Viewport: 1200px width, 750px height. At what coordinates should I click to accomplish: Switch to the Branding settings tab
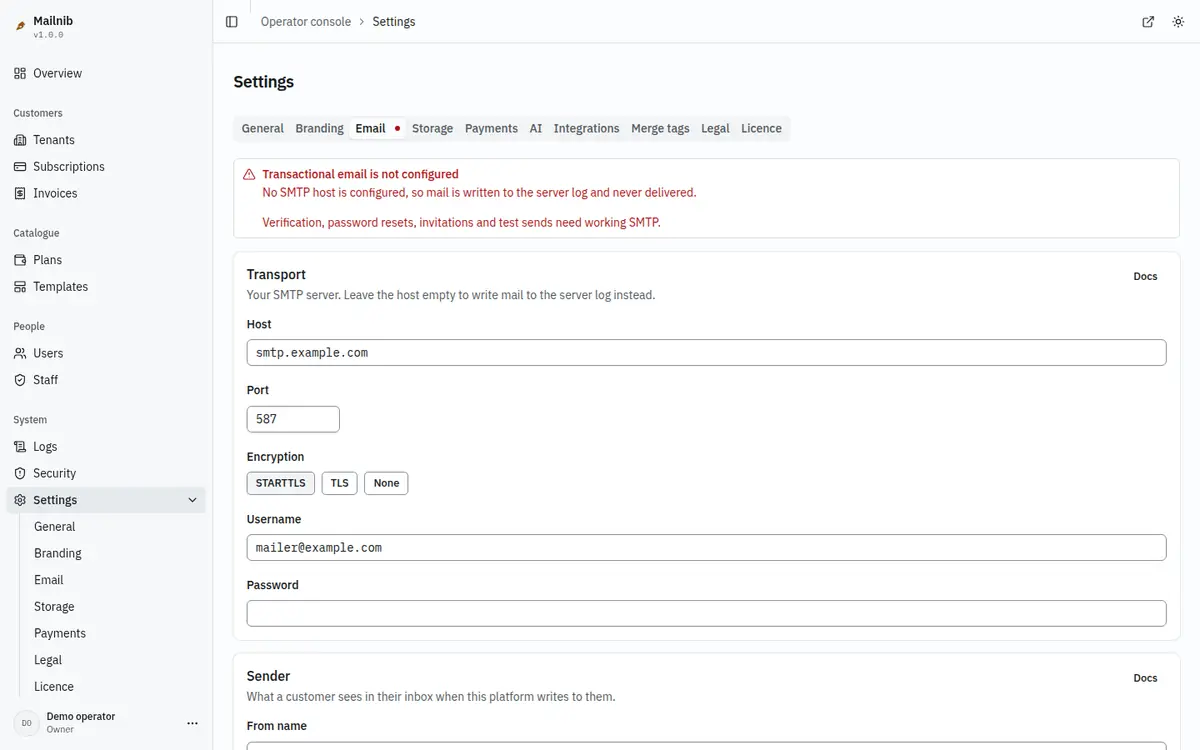tap(319, 128)
